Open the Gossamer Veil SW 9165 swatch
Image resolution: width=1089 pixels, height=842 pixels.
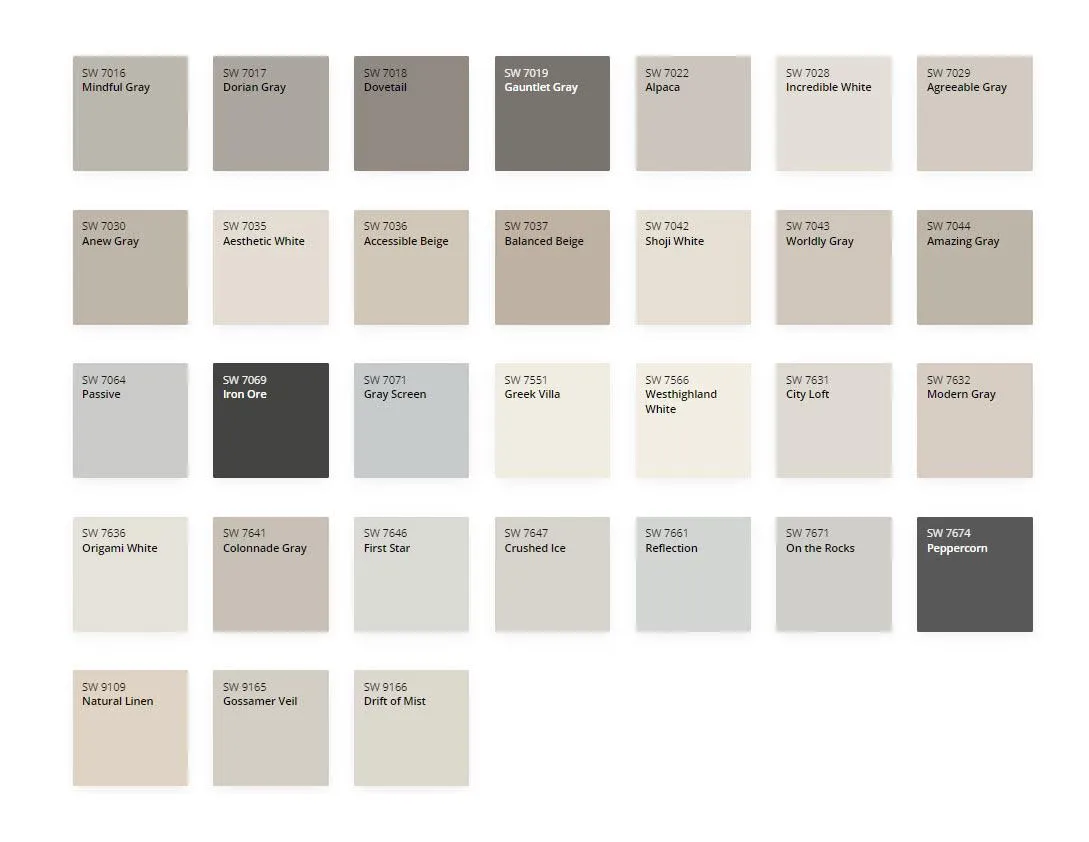(x=271, y=728)
